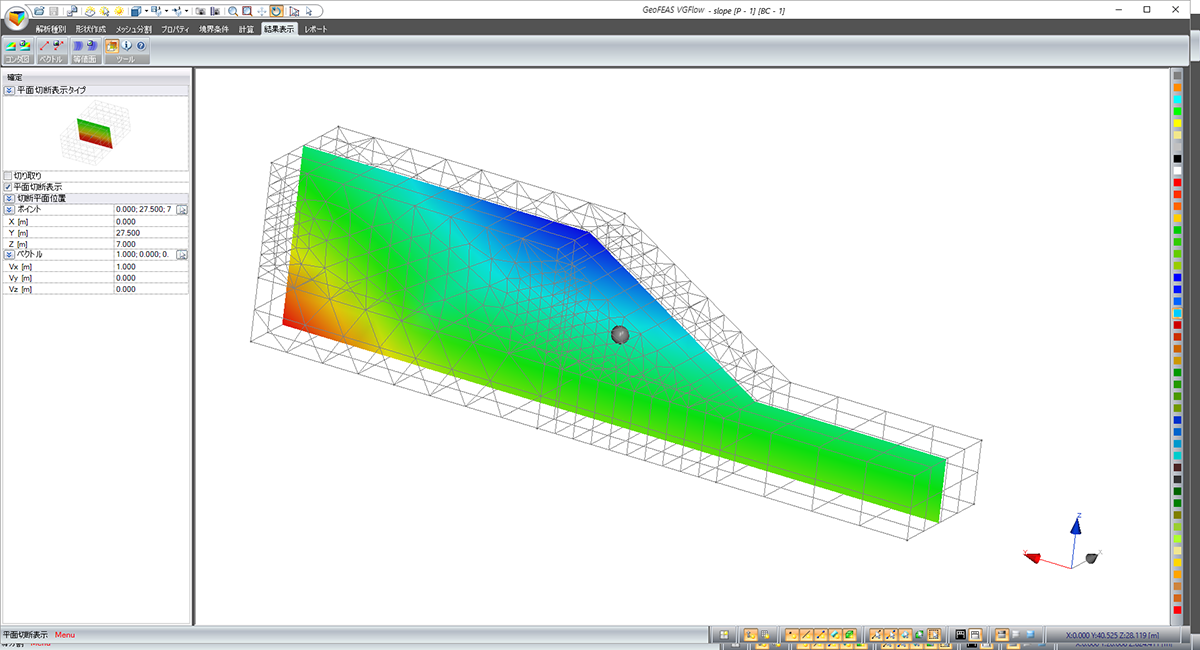This screenshot has height=650, width=1200.
Task: Switch to the メッシュ分割 tab
Action: [x=134, y=29]
